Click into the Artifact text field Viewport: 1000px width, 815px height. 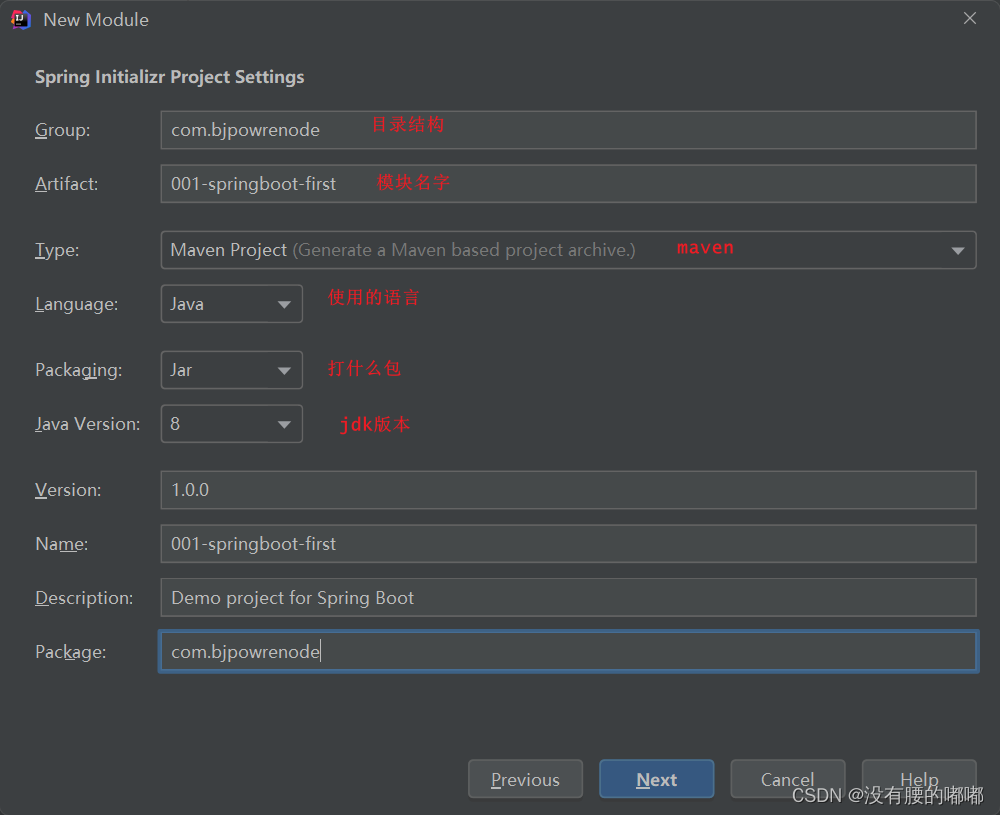[x=568, y=184]
